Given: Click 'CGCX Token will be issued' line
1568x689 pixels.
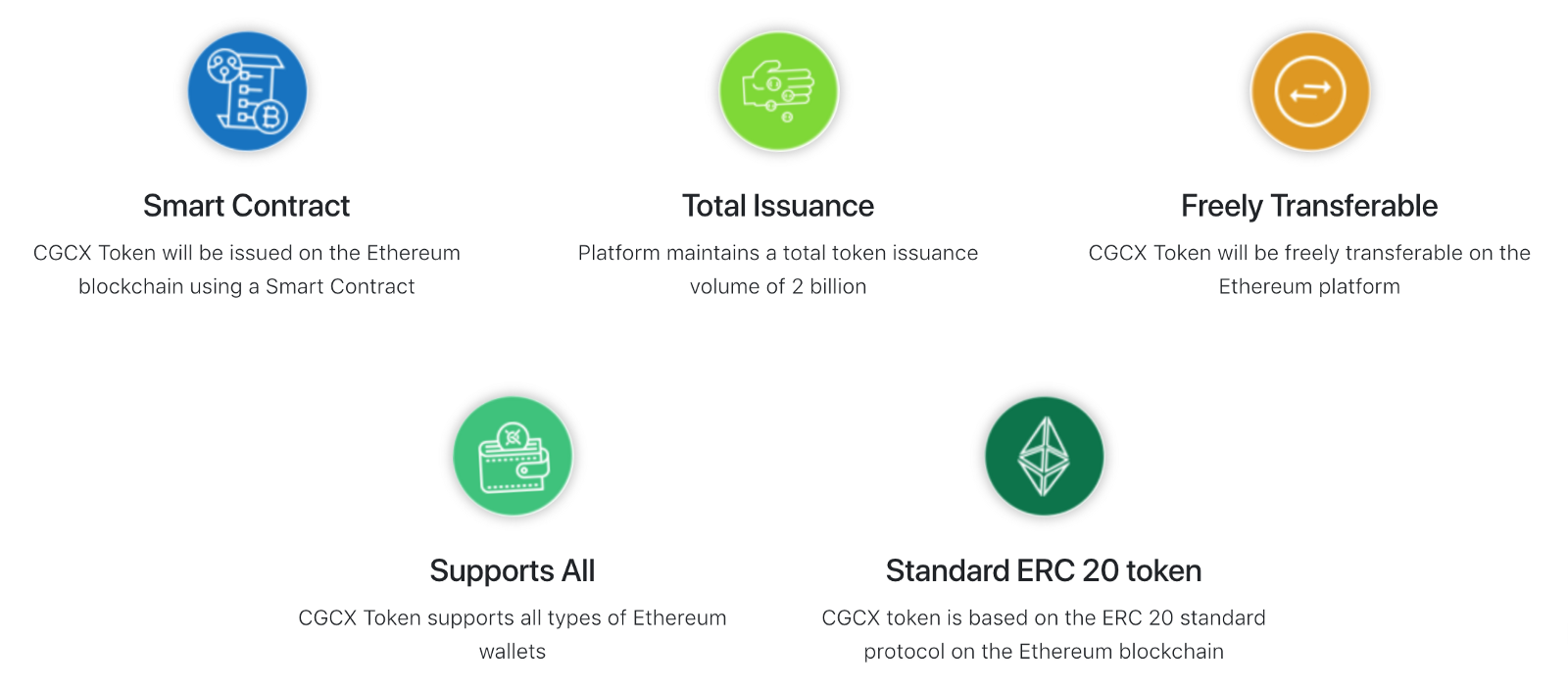Looking at the screenshot, I should (247, 253).
